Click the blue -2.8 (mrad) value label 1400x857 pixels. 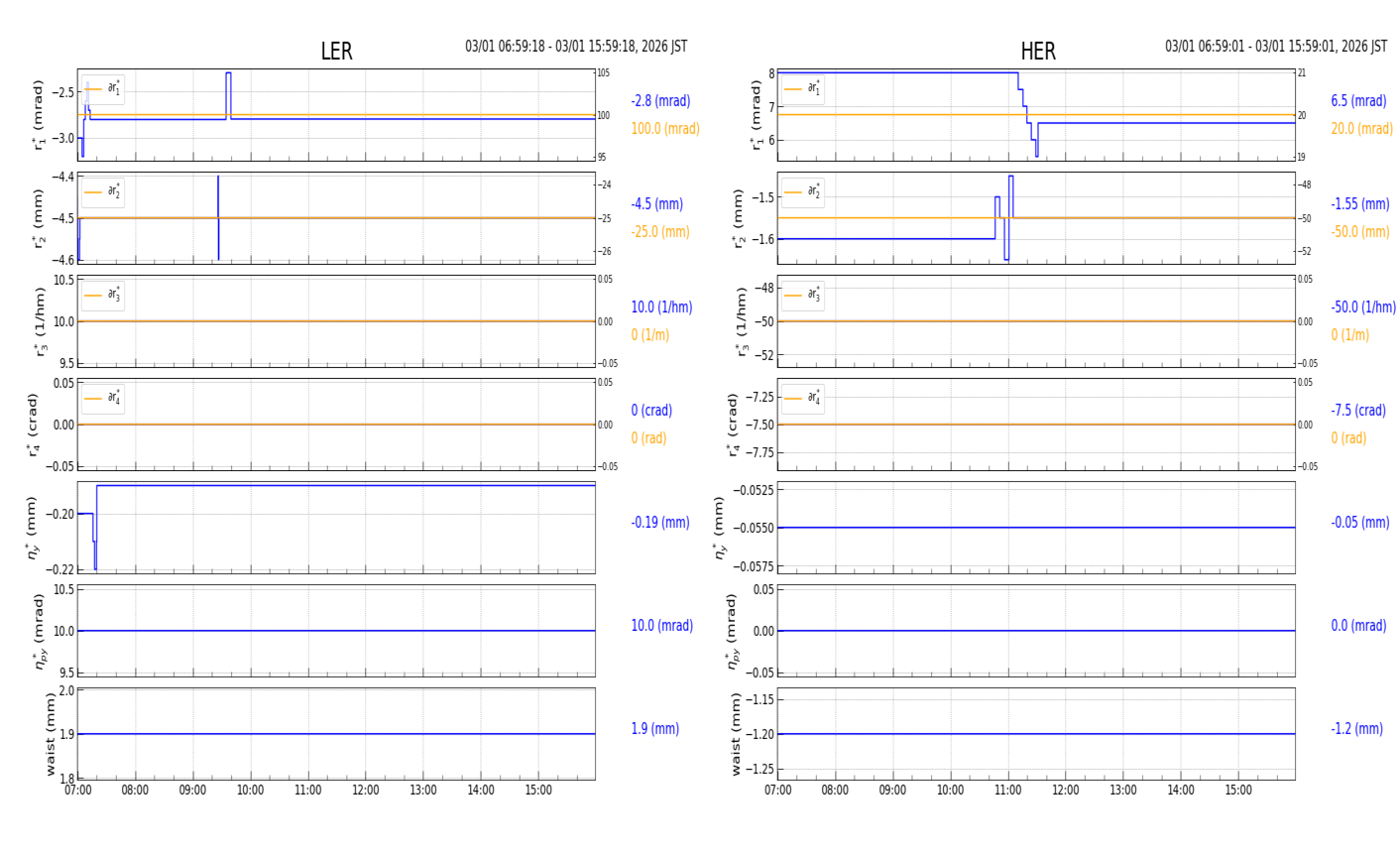point(660,101)
